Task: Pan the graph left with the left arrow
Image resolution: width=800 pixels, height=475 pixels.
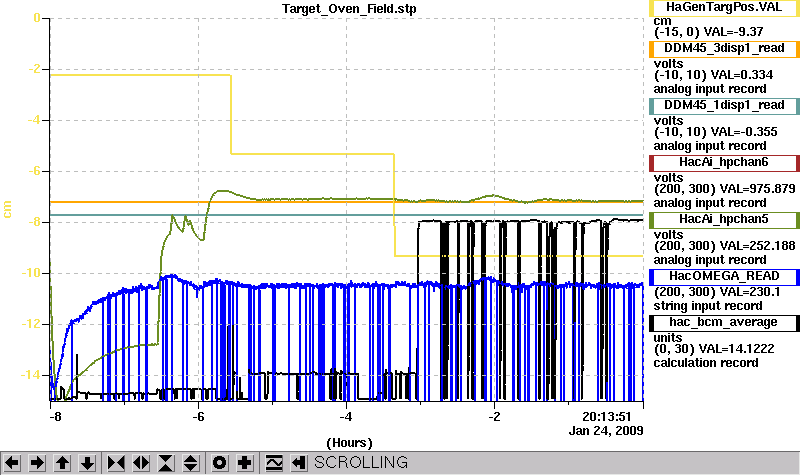Action: click(12, 463)
